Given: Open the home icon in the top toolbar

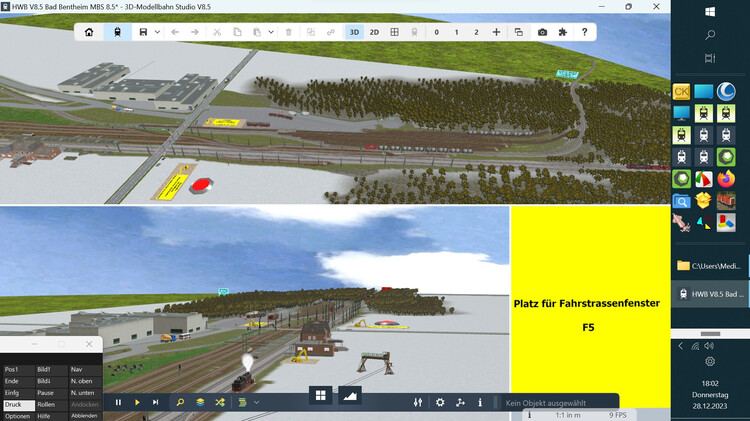Looking at the screenshot, I should click(x=89, y=32).
